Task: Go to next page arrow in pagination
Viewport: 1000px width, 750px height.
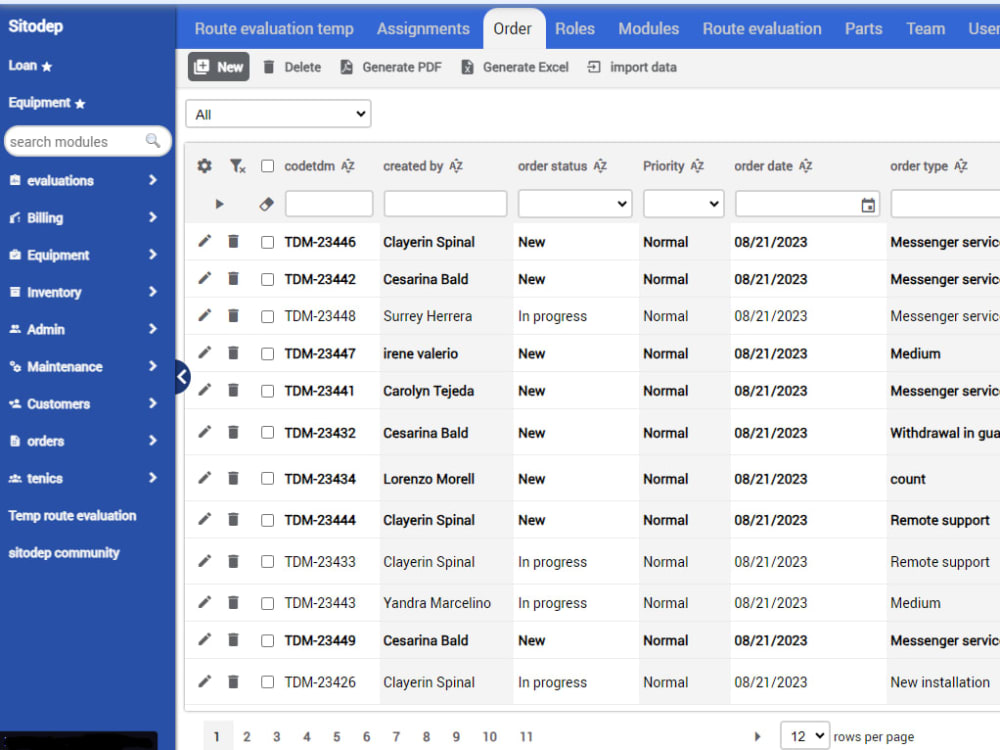Action: point(757,737)
